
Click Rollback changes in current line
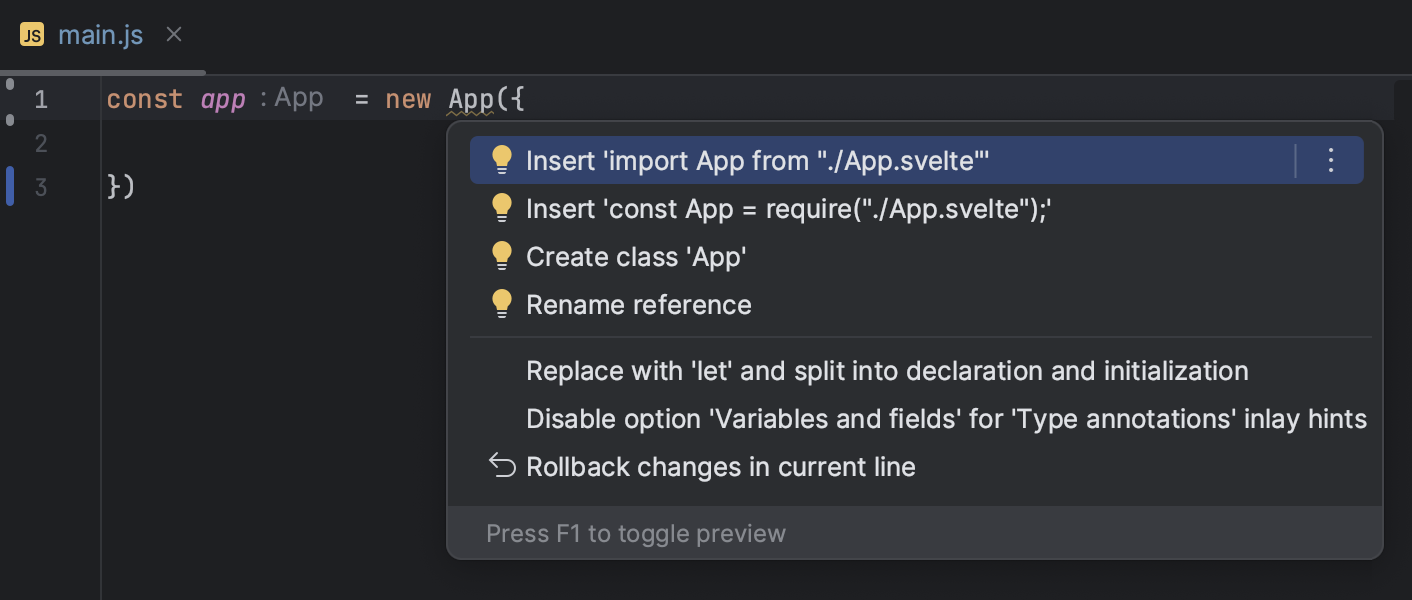tap(721, 466)
